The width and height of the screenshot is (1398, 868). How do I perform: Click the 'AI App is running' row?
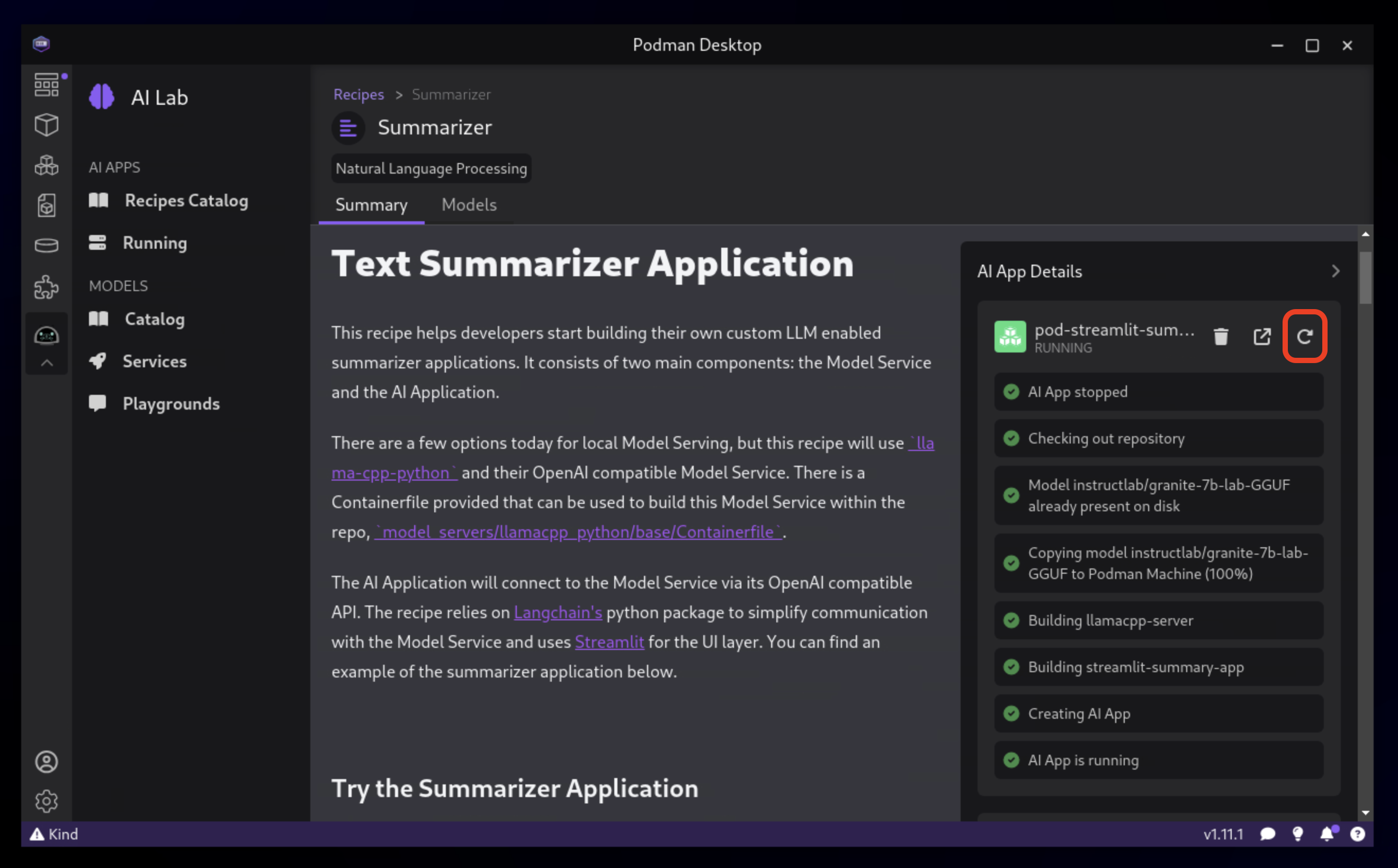click(x=1159, y=760)
